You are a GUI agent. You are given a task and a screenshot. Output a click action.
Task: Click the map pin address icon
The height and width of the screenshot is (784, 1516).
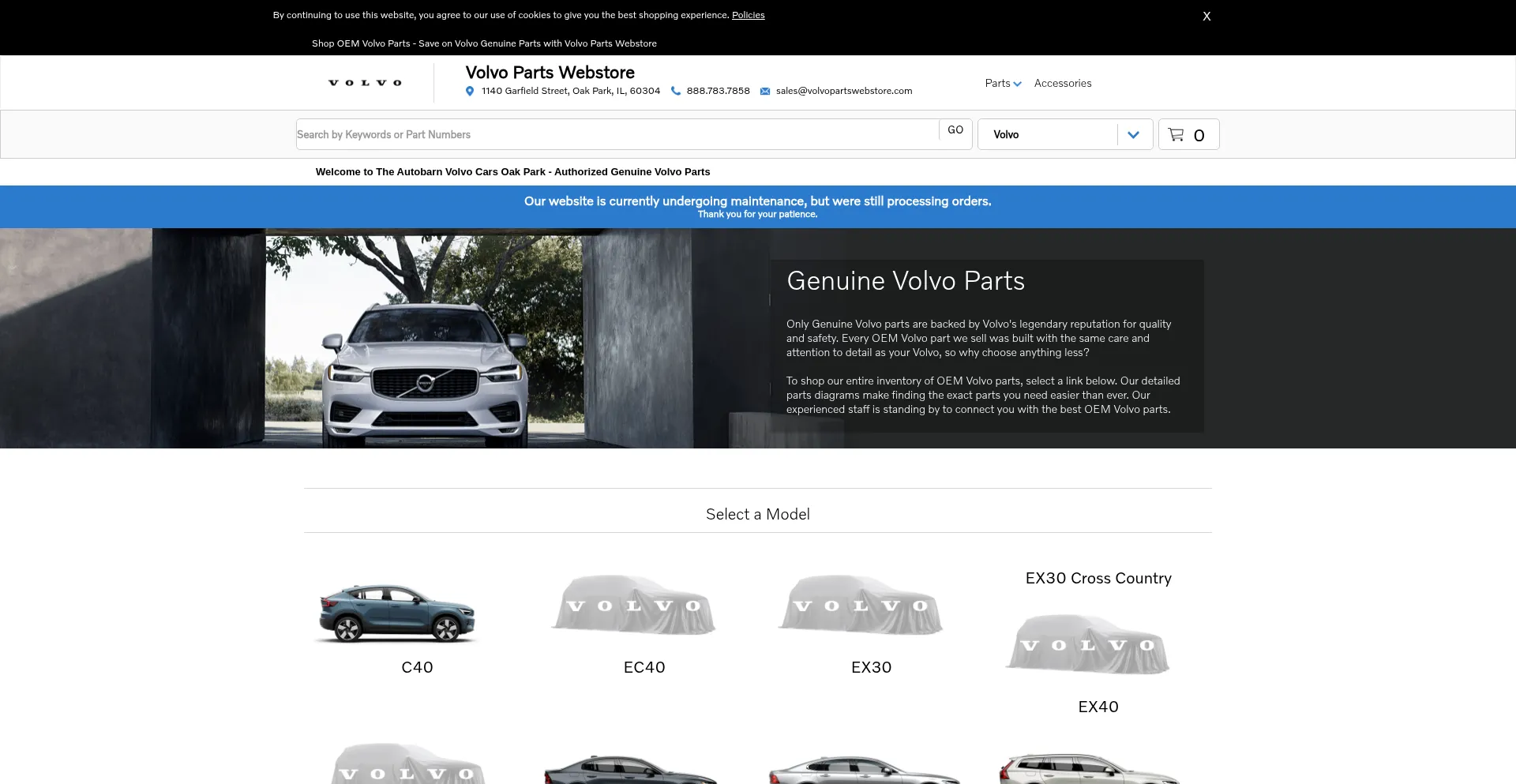[x=470, y=91]
